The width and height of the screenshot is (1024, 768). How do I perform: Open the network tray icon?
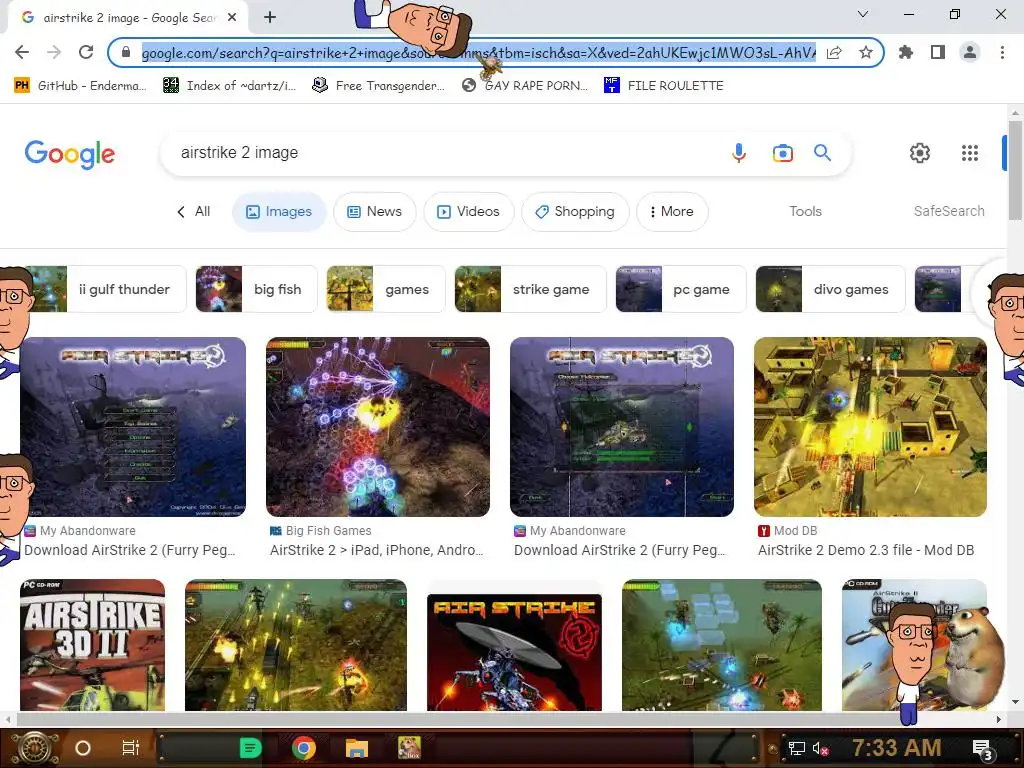(x=797, y=748)
